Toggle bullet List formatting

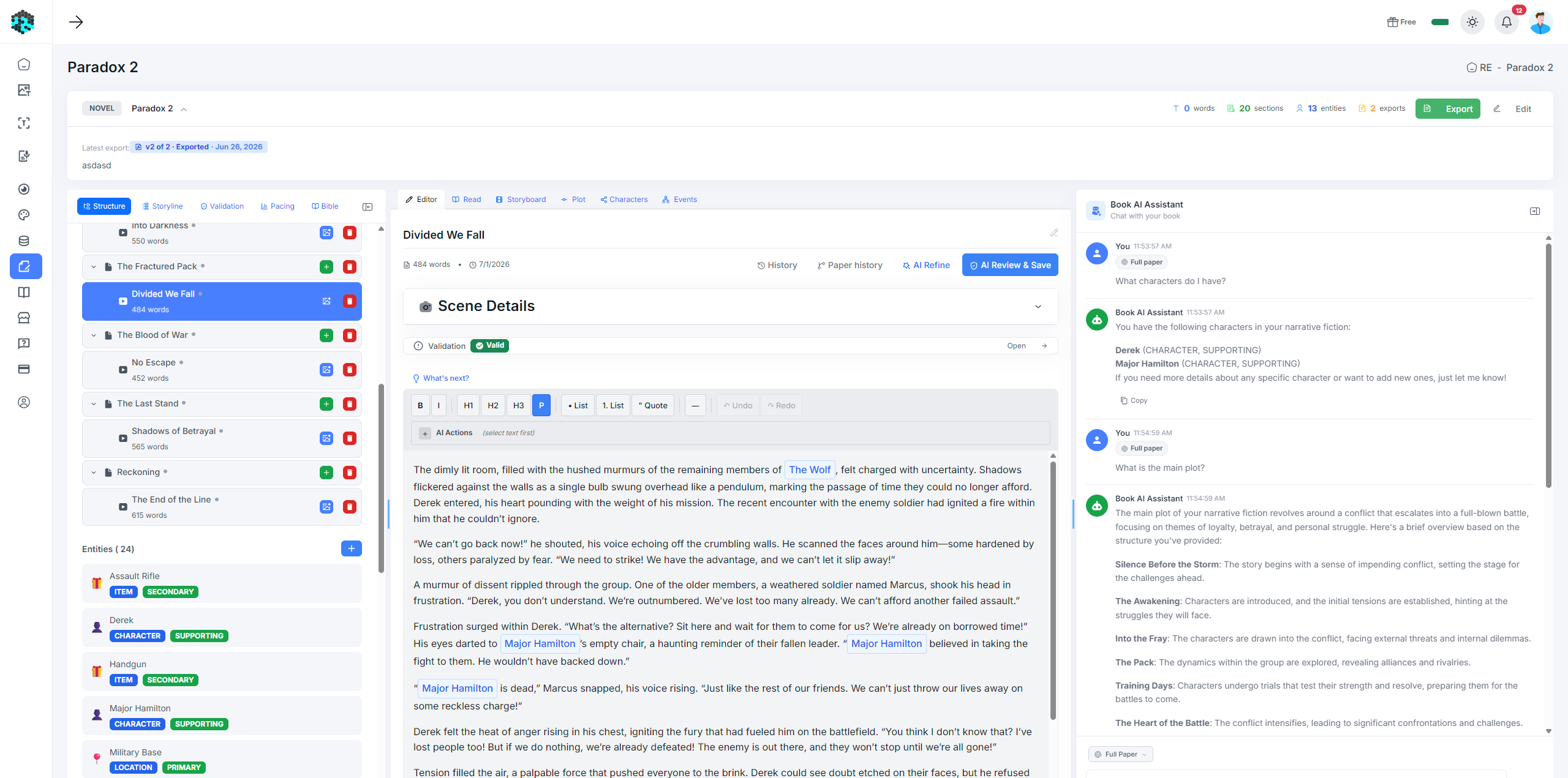tap(578, 405)
